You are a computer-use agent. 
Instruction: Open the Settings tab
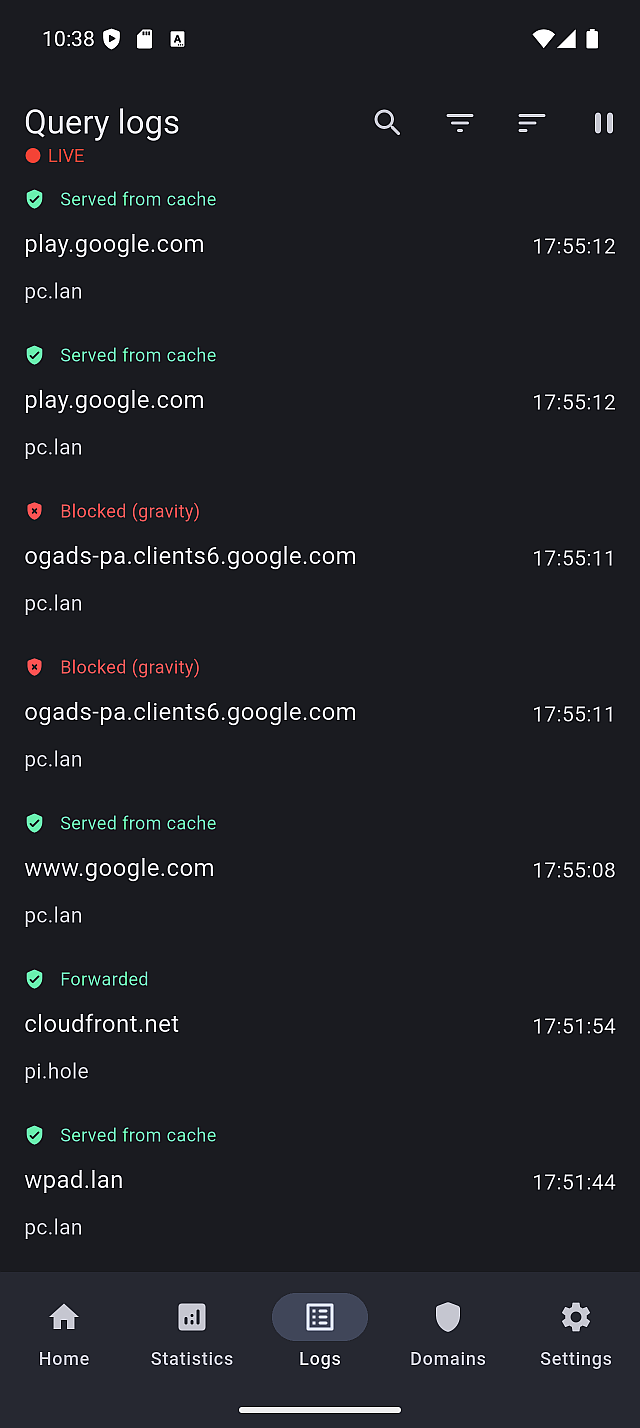point(576,1334)
